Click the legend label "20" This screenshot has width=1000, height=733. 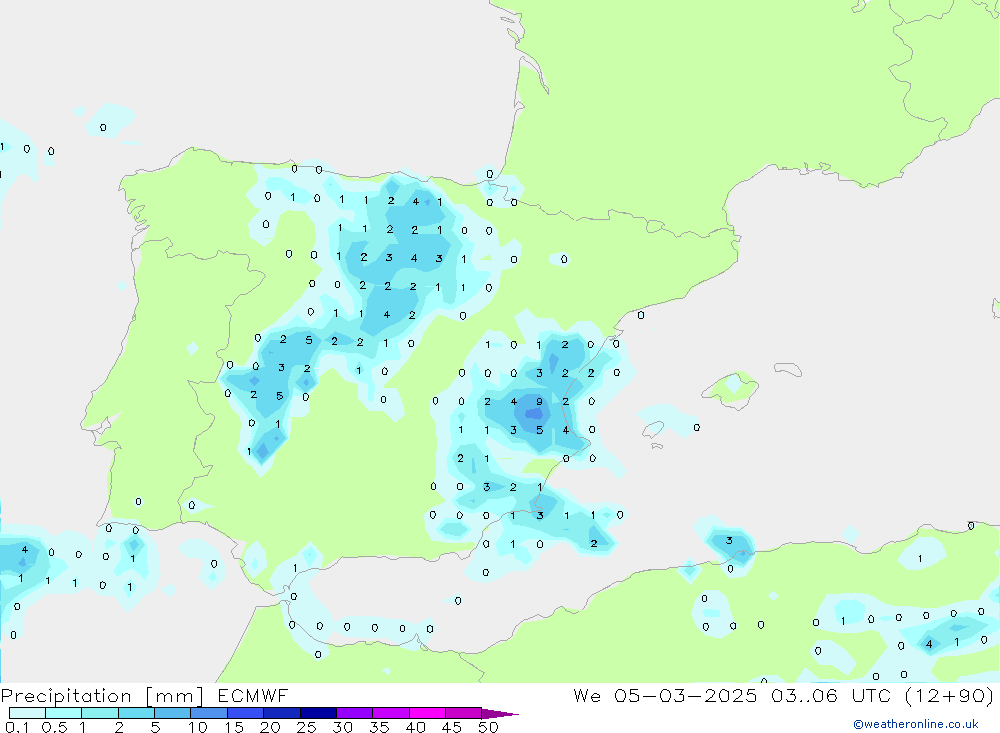tap(270, 727)
